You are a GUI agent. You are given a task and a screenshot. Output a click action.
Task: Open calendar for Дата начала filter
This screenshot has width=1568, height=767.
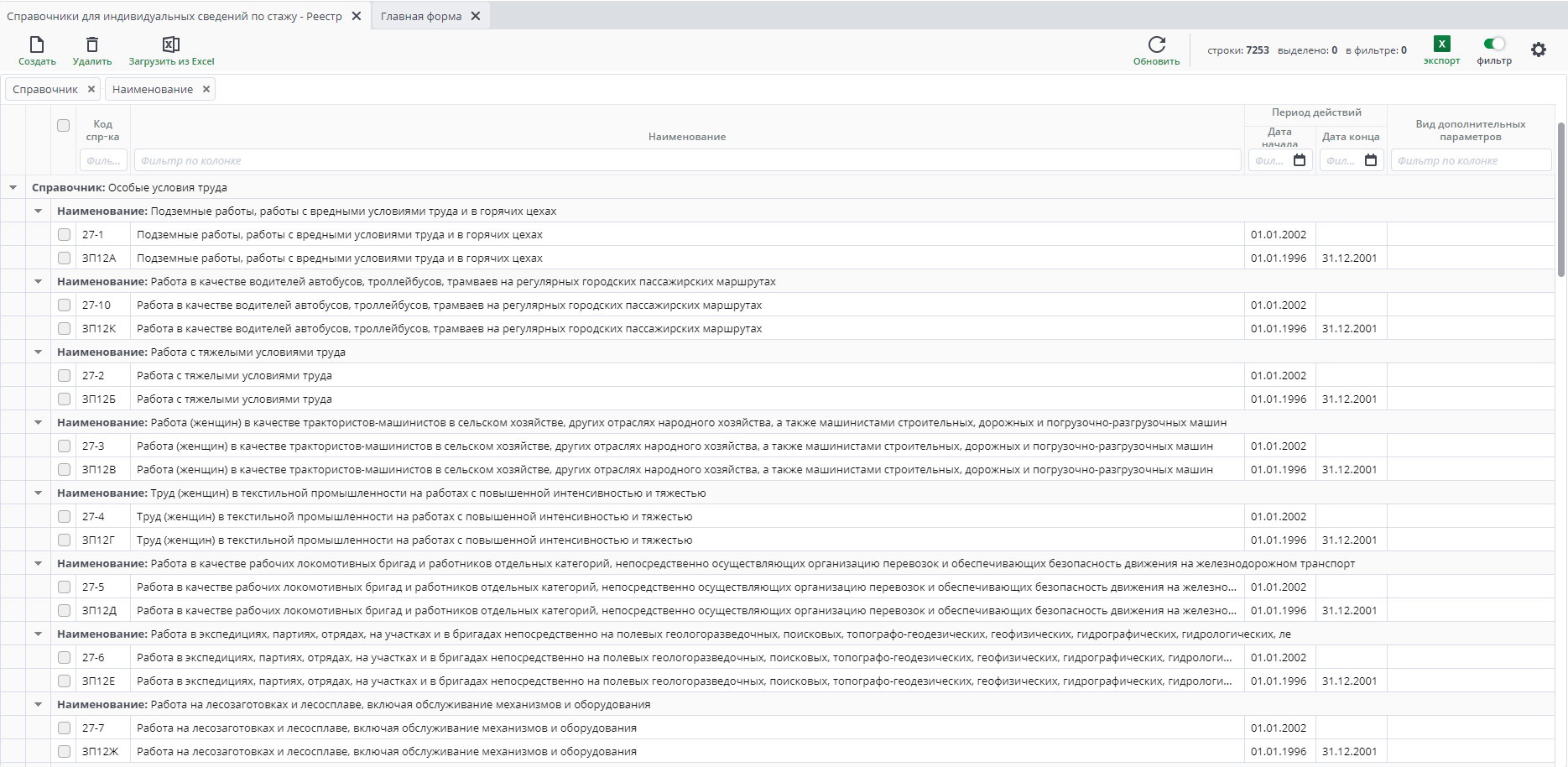(1300, 160)
